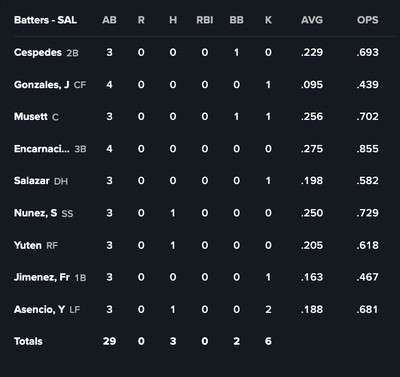Select Totals at-bats value 29
Image resolution: width=400 pixels, height=377 pixels.
109,341
